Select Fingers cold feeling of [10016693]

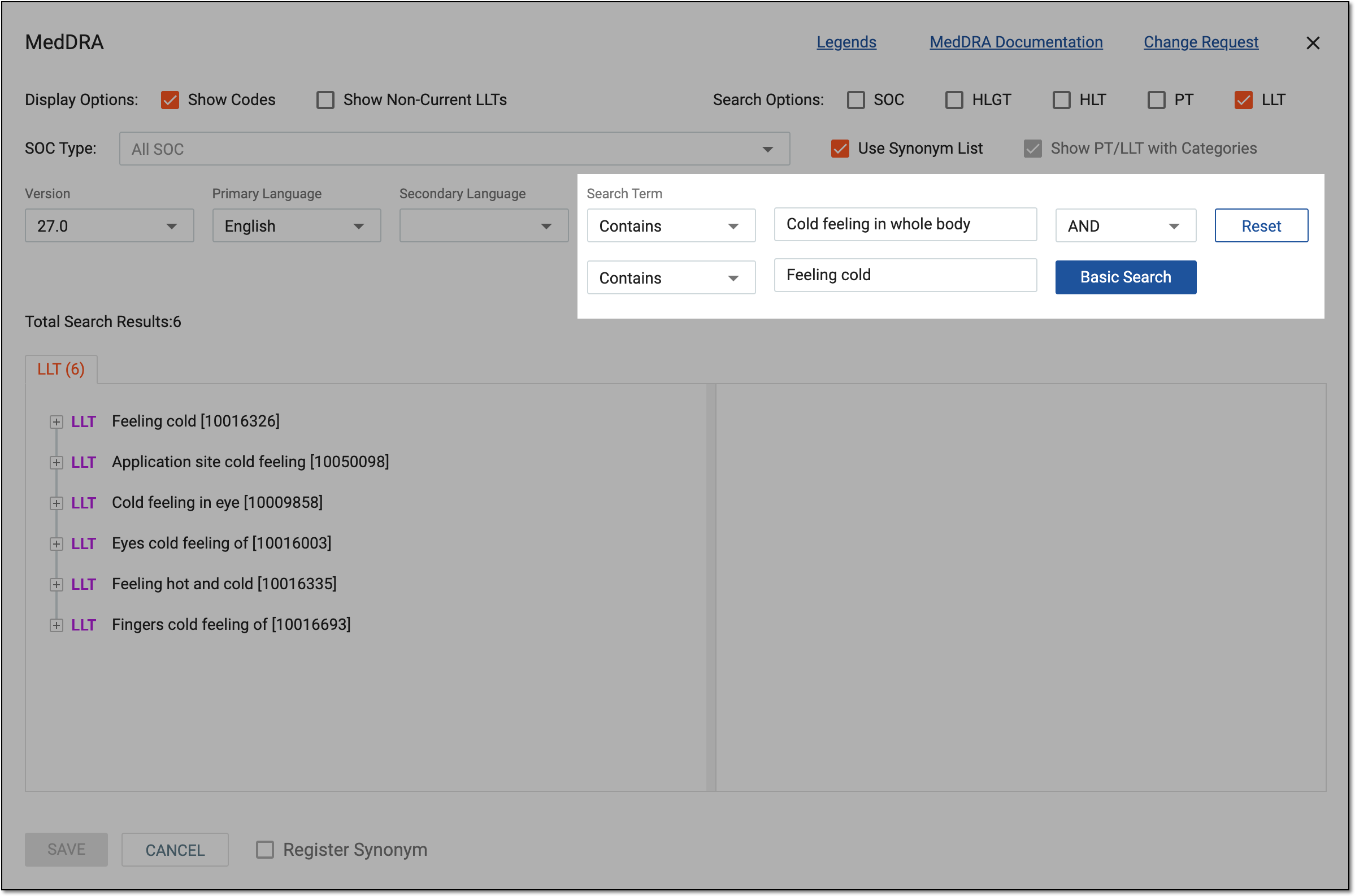[x=232, y=625]
